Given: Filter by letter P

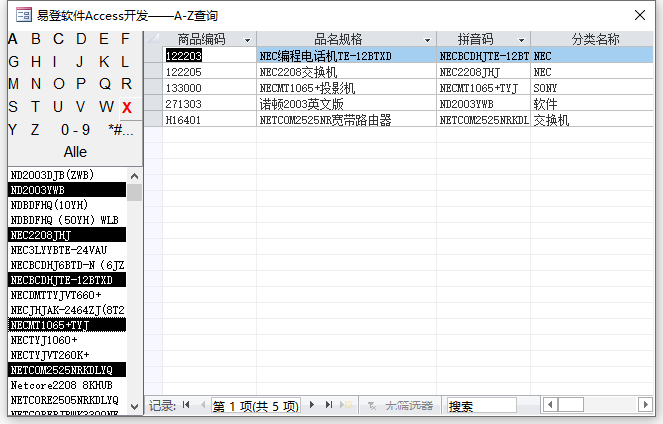Looking at the screenshot, I should coord(81,84).
